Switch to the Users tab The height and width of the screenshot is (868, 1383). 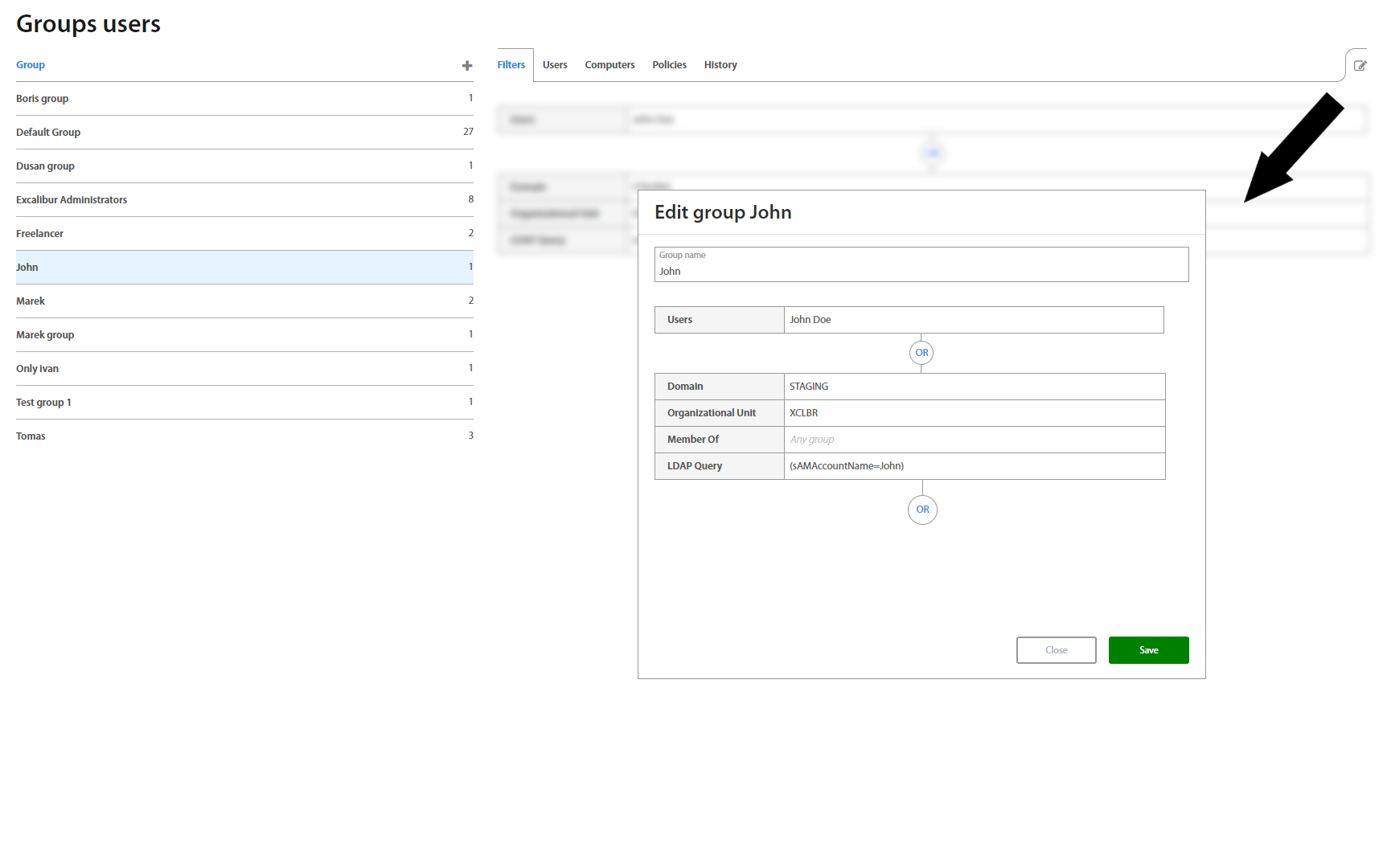click(555, 65)
